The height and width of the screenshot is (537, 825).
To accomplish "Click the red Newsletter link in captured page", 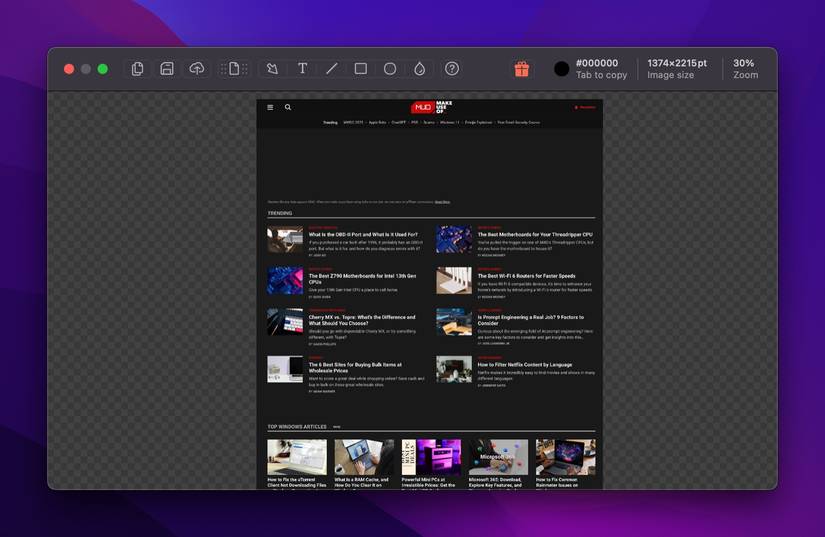I will (x=585, y=107).
